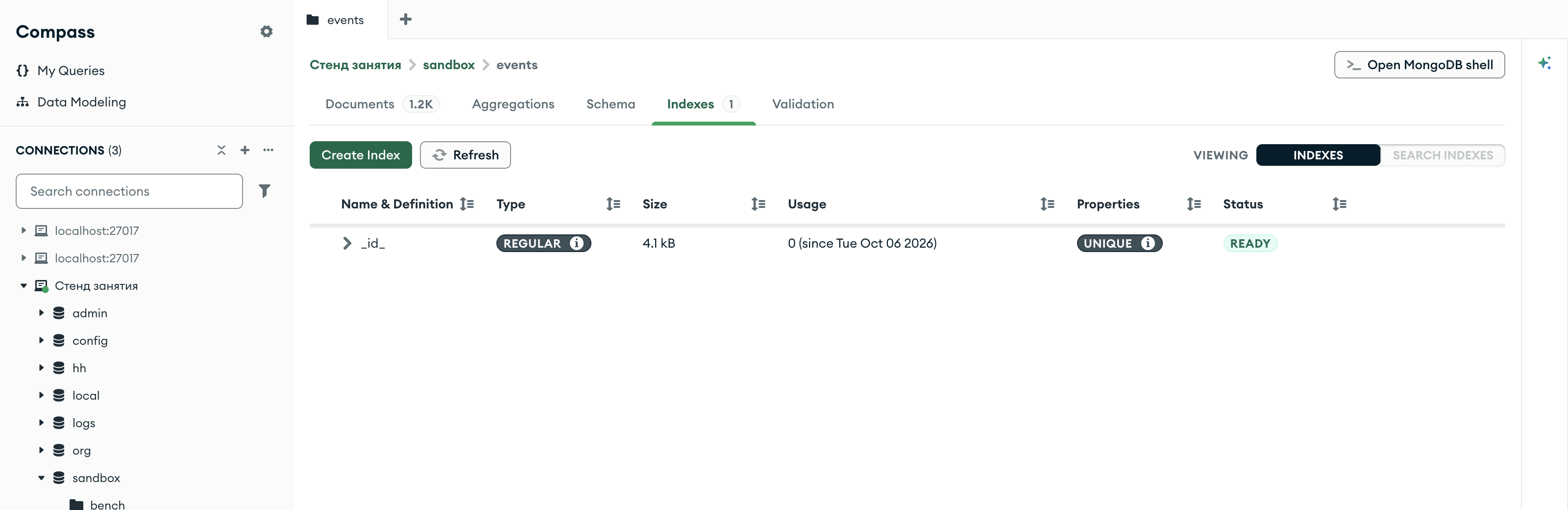Expand second localhost:27017 connection
This screenshot has height=510, width=1568.
[24, 258]
